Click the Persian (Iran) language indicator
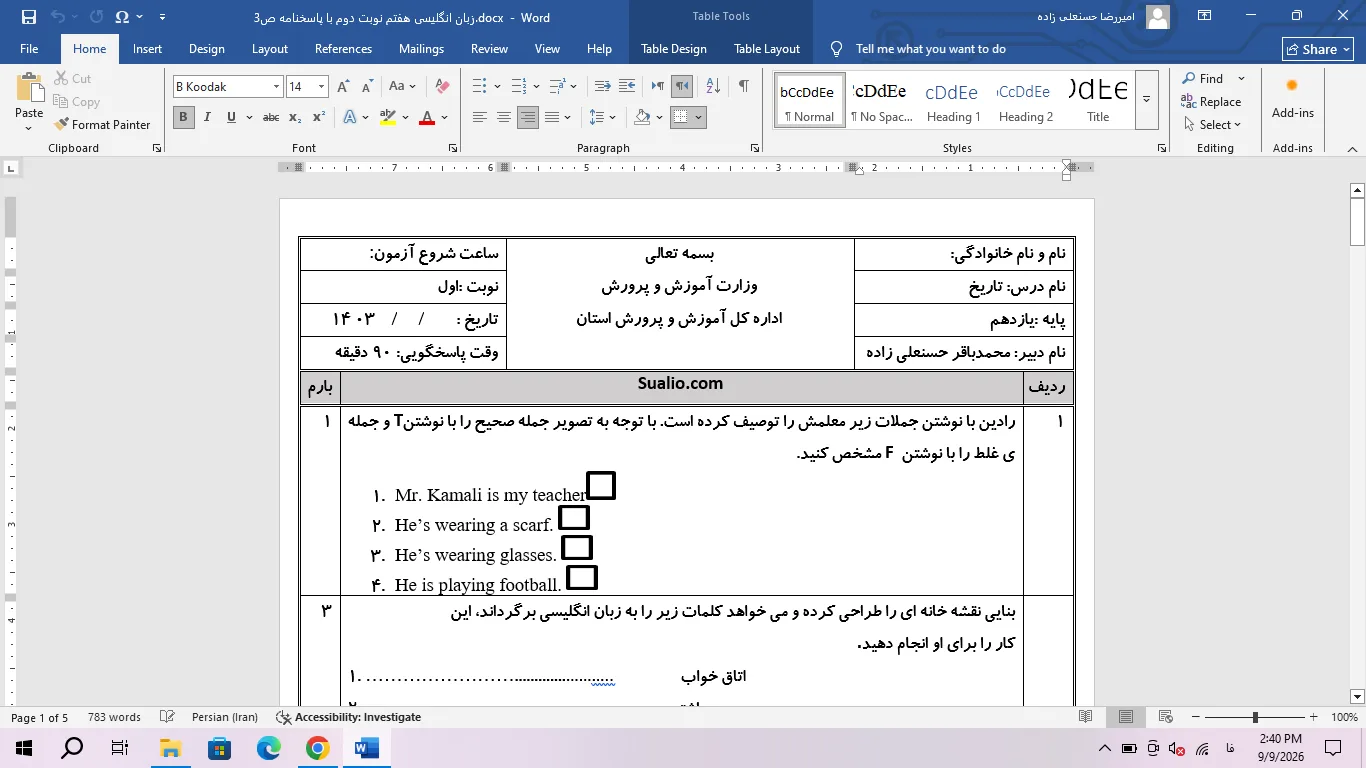1366x768 pixels. (x=224, y=717)
